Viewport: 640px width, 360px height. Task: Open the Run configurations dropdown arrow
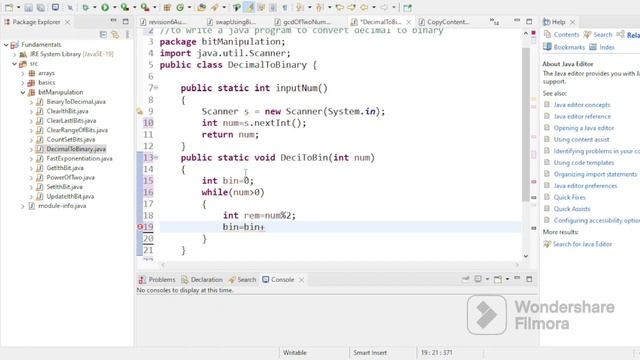[x=114, y=7]
